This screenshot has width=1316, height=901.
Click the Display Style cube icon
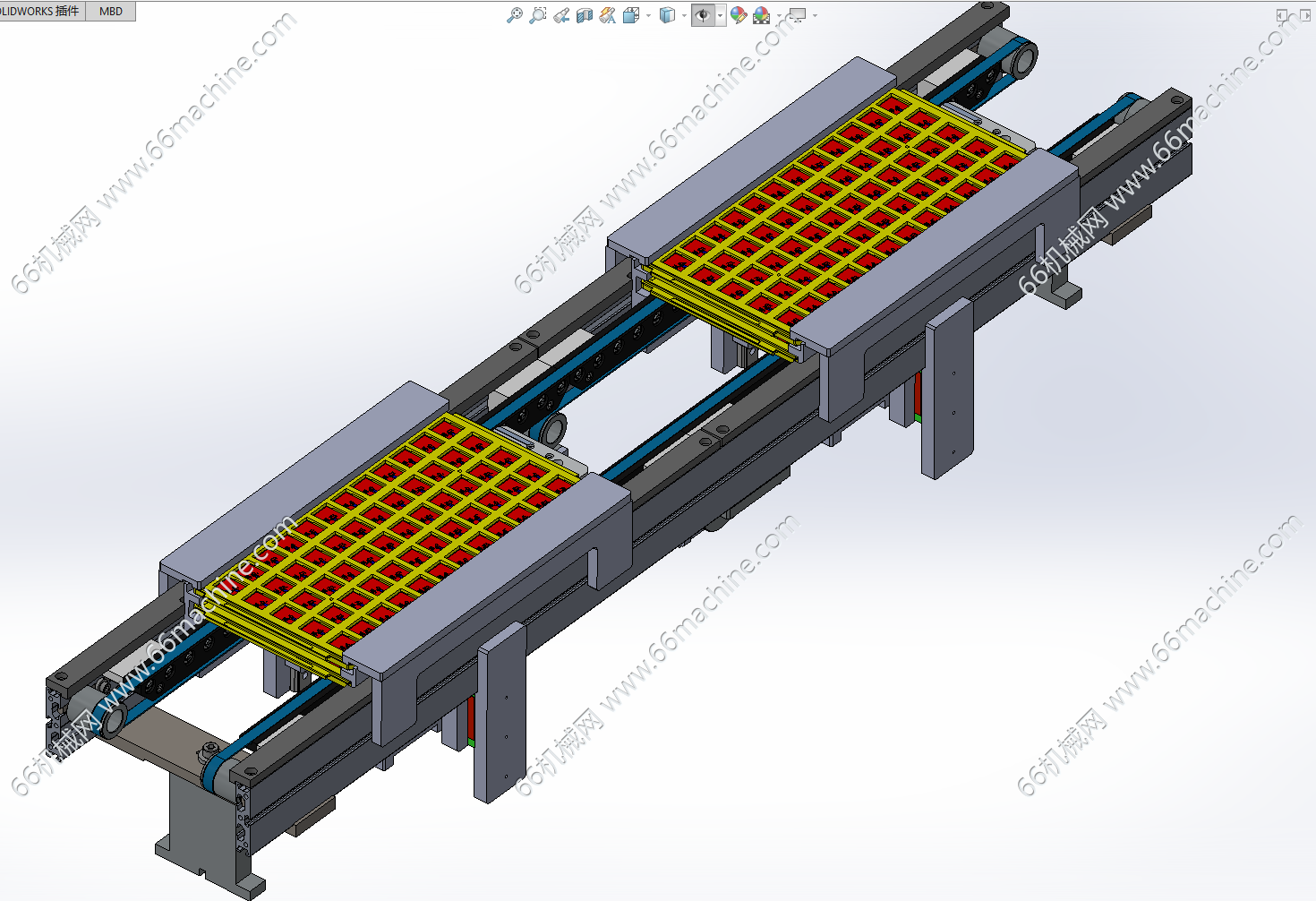[667, 15]
